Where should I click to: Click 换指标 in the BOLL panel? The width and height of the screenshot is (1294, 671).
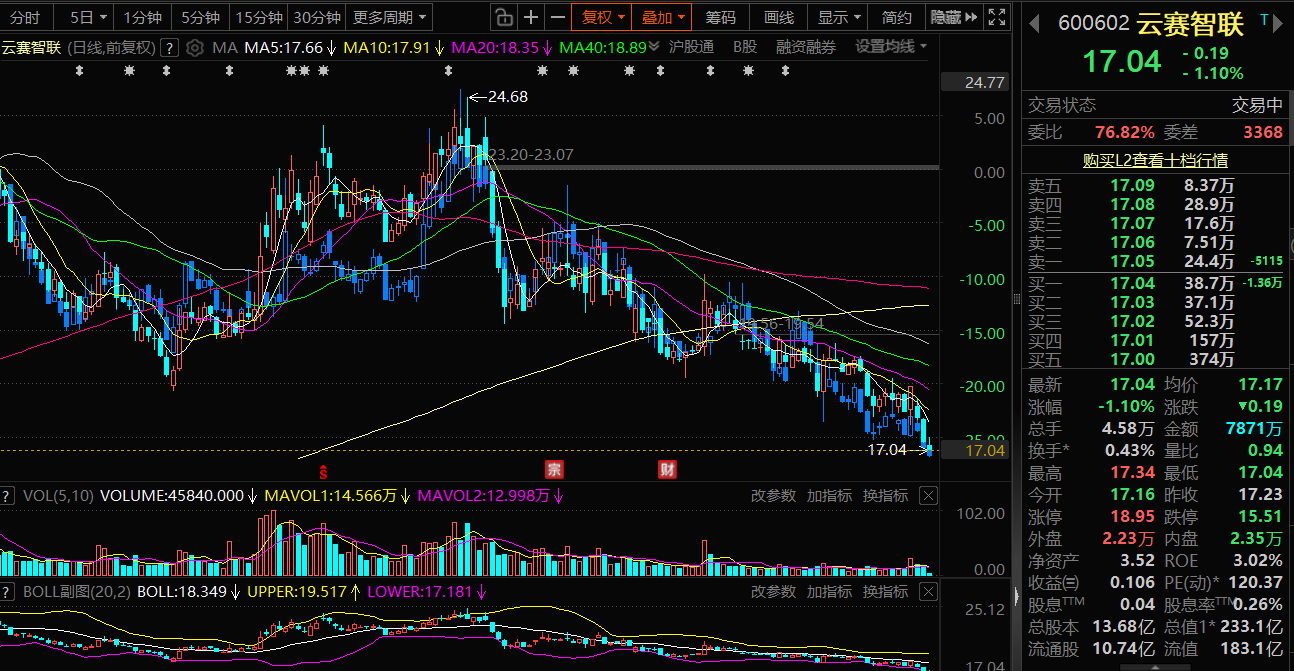click(886, 591)
